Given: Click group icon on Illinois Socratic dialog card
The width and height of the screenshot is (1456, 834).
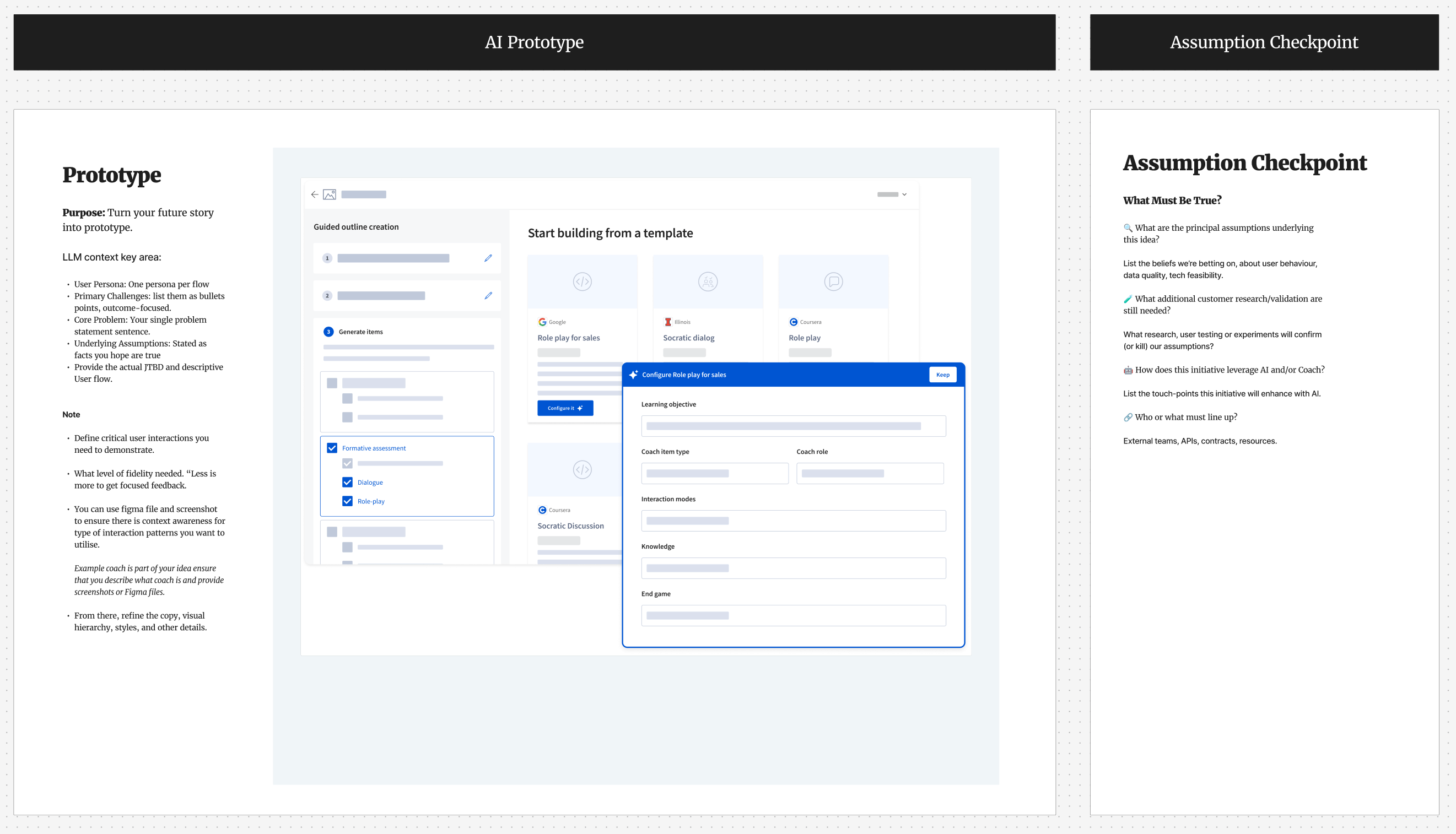Looking at the screenshot, I should point(708,282).
